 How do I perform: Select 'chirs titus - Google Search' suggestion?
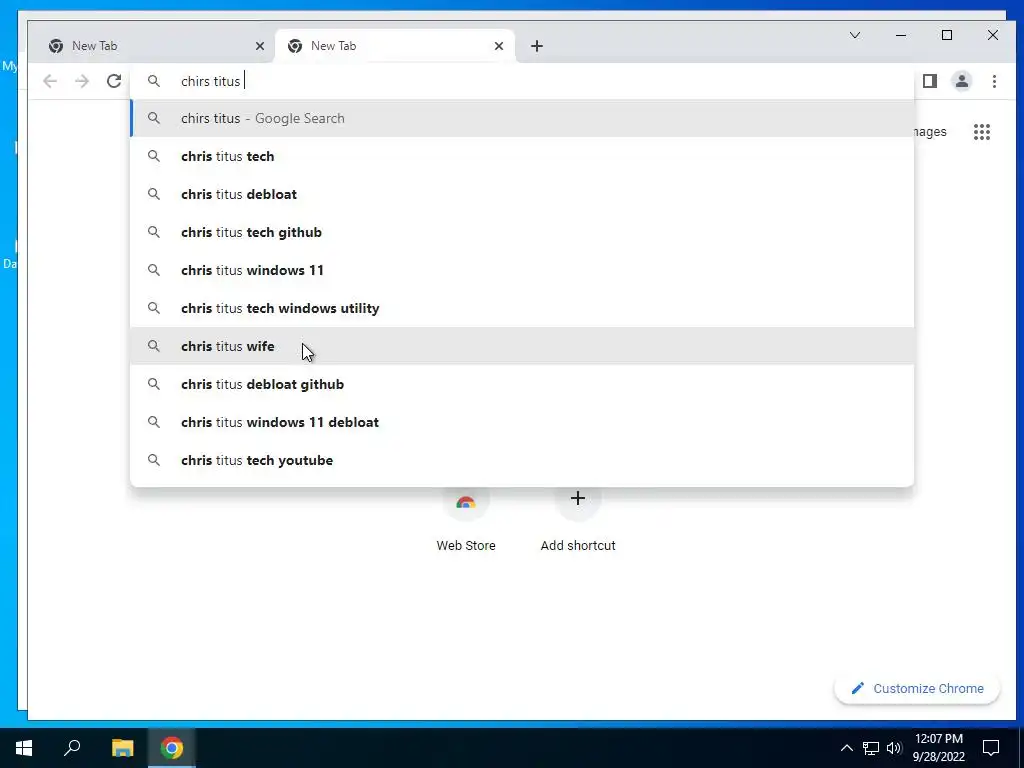(522, 118)
